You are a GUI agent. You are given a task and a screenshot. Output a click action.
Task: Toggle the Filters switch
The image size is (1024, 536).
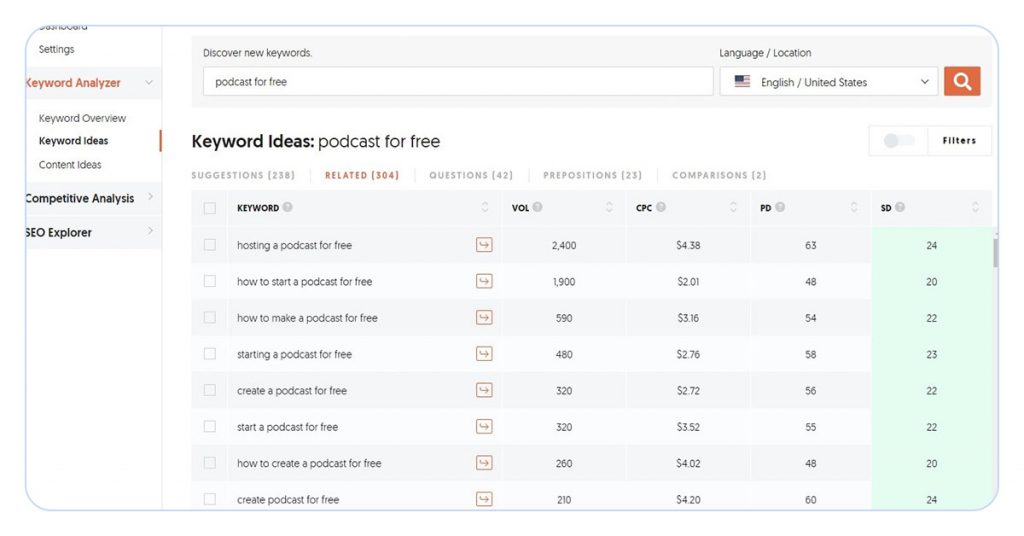click(x=899, y=140)
